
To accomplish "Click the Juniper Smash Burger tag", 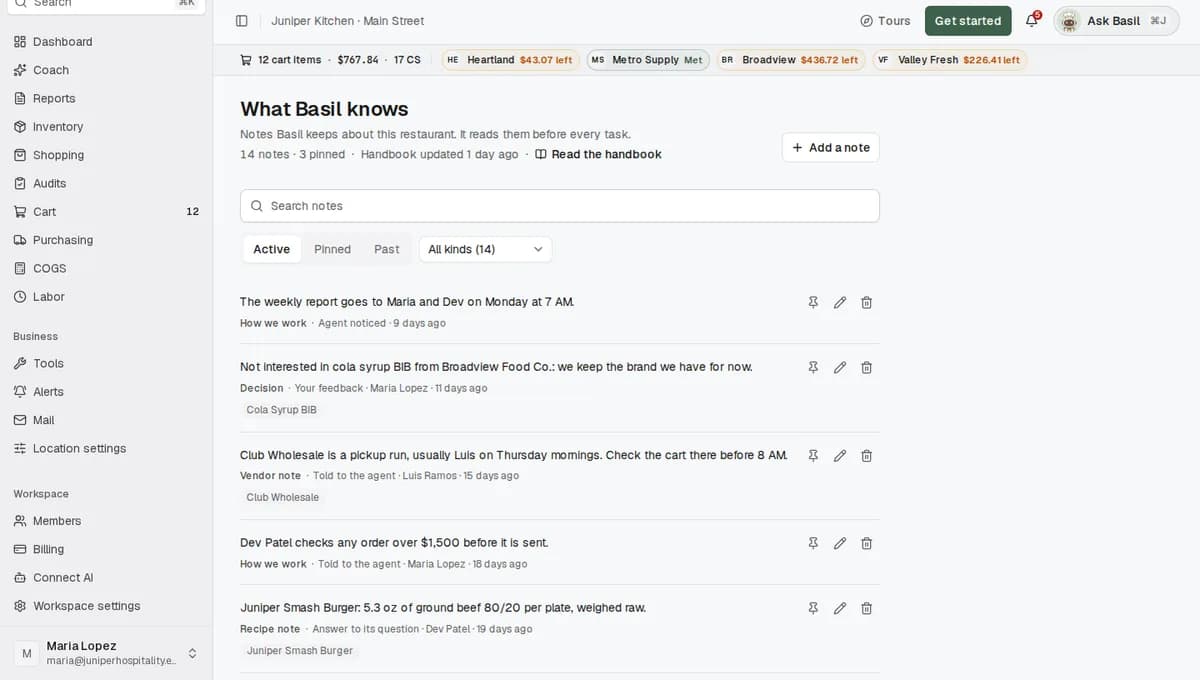I will click(x=300, y=651).
